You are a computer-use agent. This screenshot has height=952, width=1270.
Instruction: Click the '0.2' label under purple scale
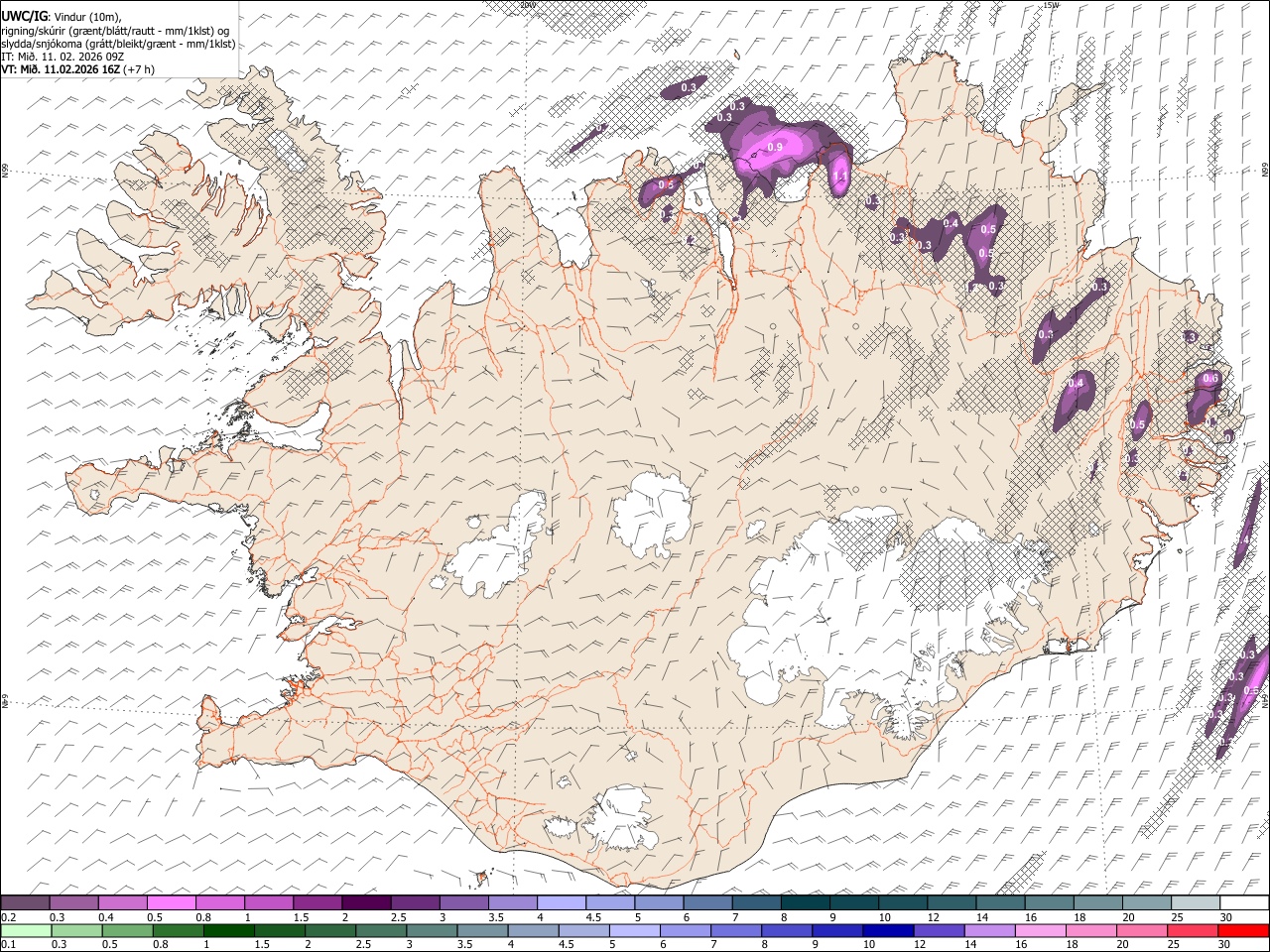coord(9,917)
